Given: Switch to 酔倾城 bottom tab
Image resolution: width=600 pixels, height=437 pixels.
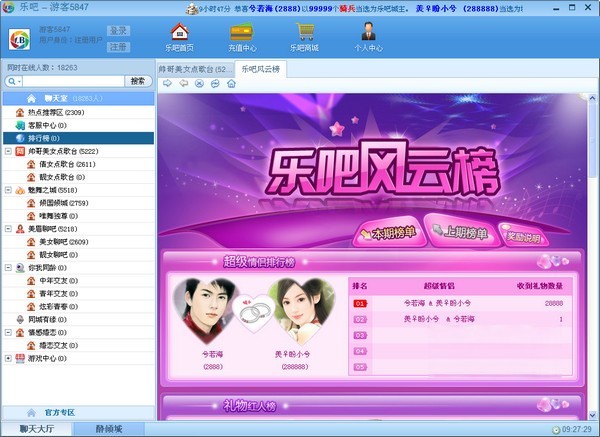Looking at the screenshot, I should (109, 429).
